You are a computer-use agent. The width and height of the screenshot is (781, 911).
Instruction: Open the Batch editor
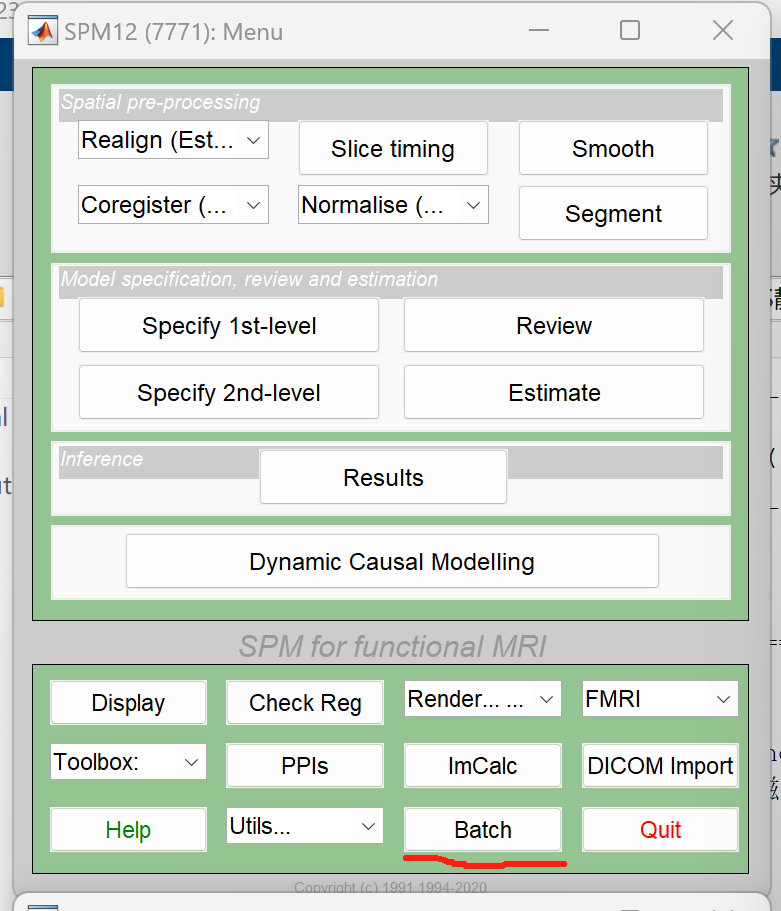click(482, 829)
